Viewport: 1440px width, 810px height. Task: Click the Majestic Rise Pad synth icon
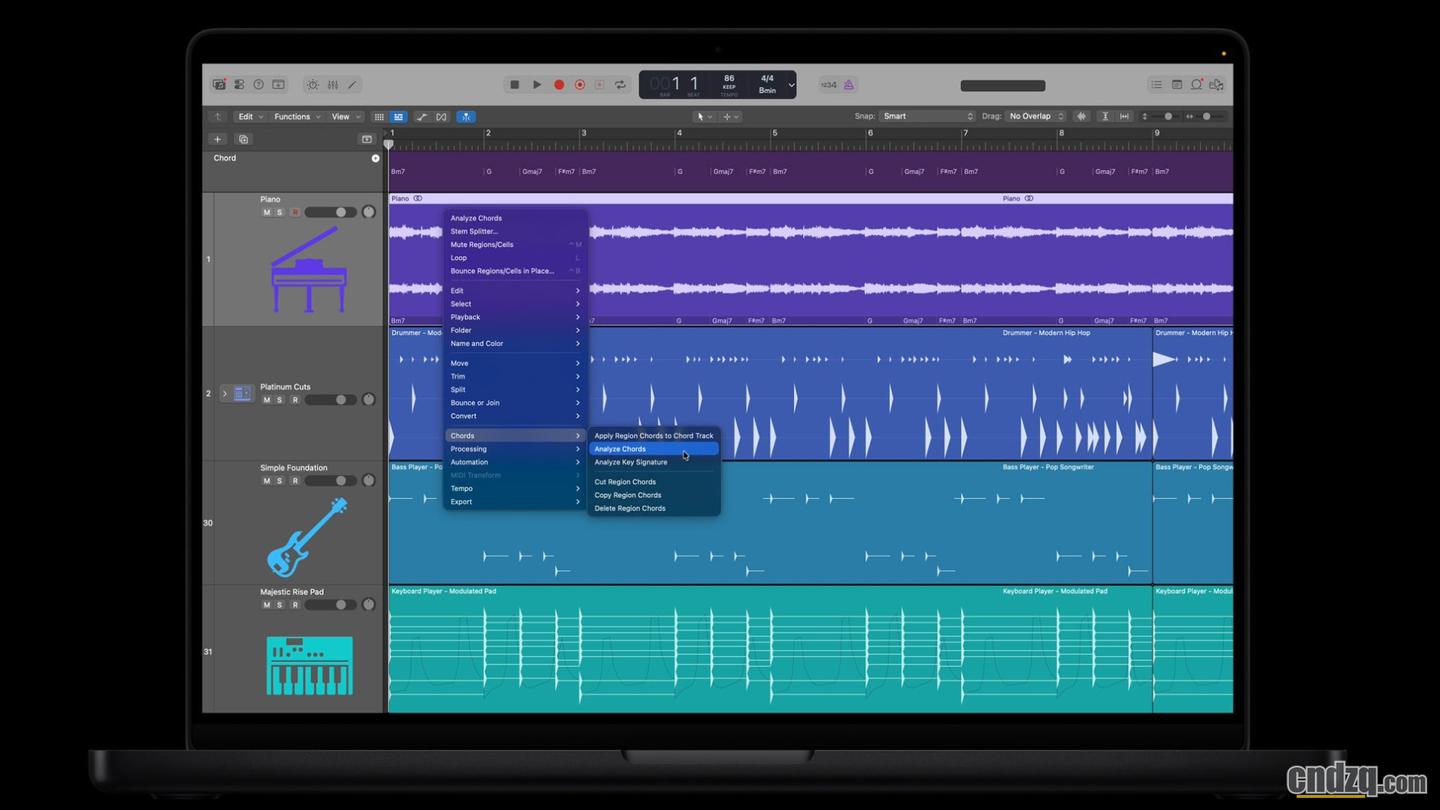[x=309, y=665]
